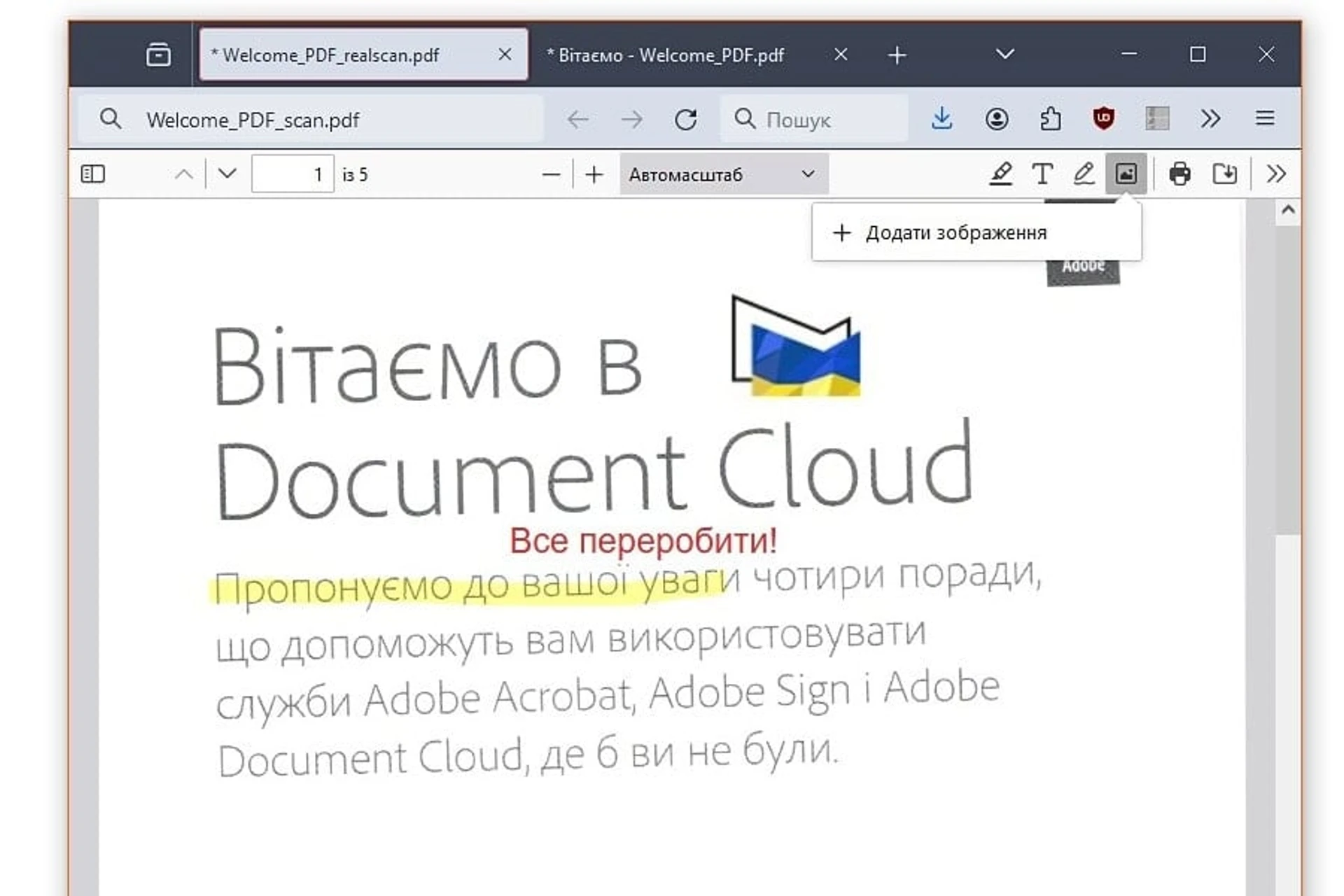Viewport: 1344px width, 896px height.
Task: Open the browser downloads panel
Action: click(x=942, y=118)
